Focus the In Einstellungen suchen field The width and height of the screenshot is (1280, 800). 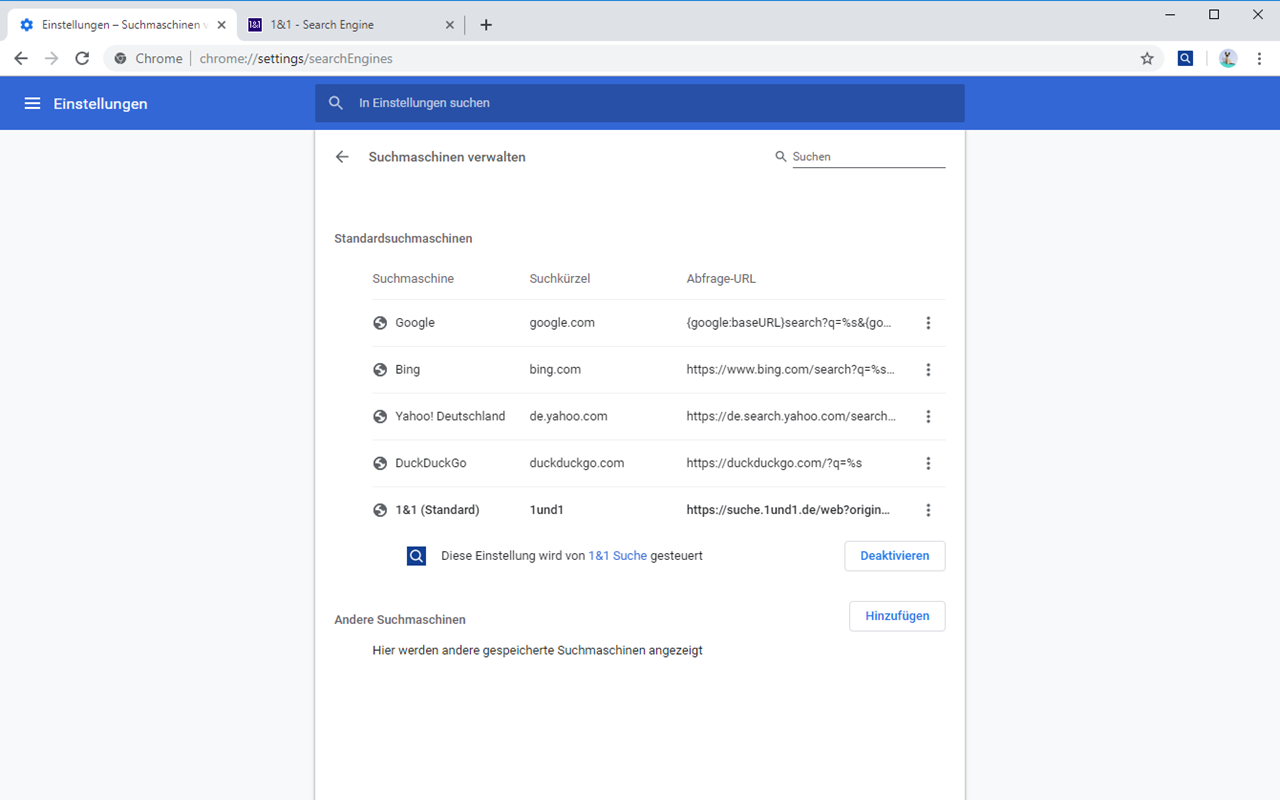[640, 103]
